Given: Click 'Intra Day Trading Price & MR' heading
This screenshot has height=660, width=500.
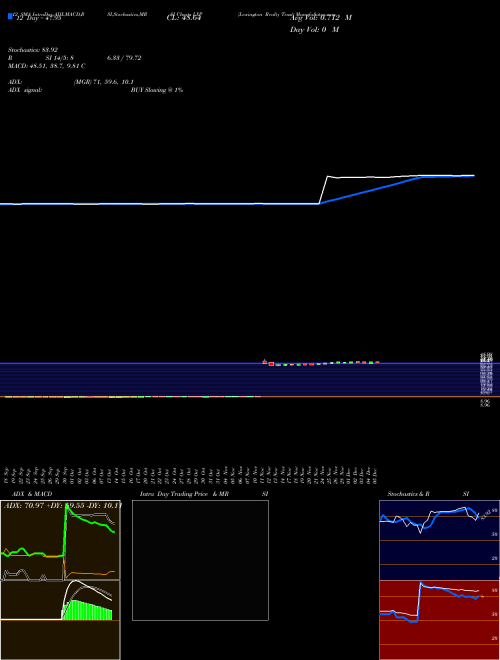Looking at the screenshot, I should [185, 494].
